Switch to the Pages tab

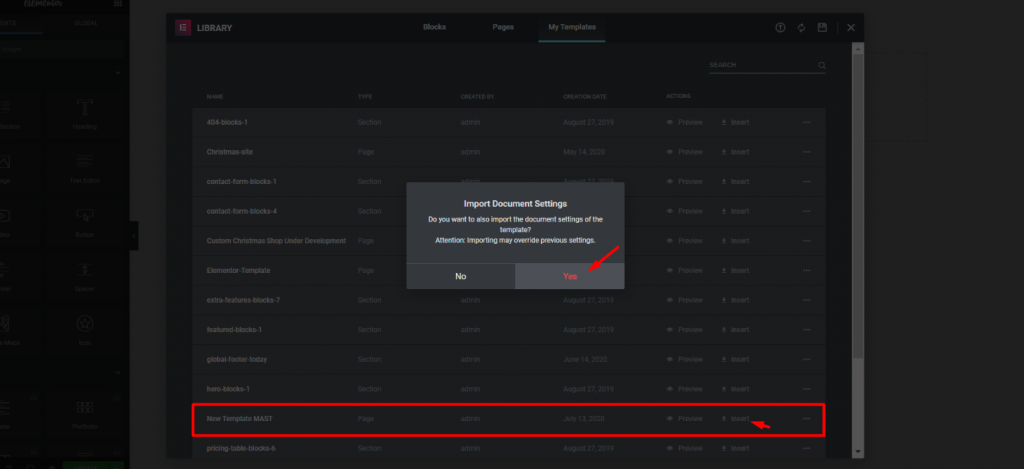coord(502,27)
